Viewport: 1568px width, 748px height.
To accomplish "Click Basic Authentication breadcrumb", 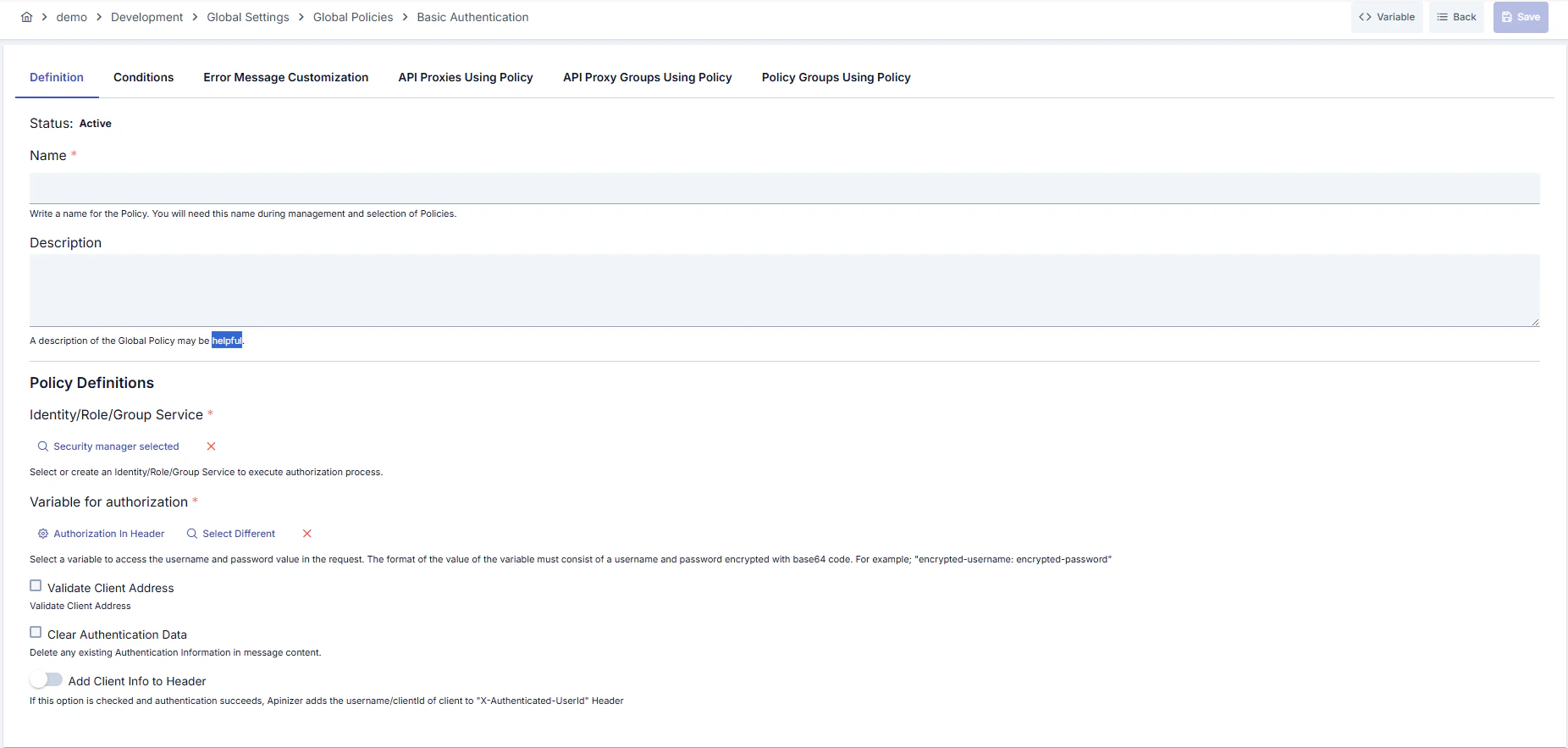I will click(472, 17).
